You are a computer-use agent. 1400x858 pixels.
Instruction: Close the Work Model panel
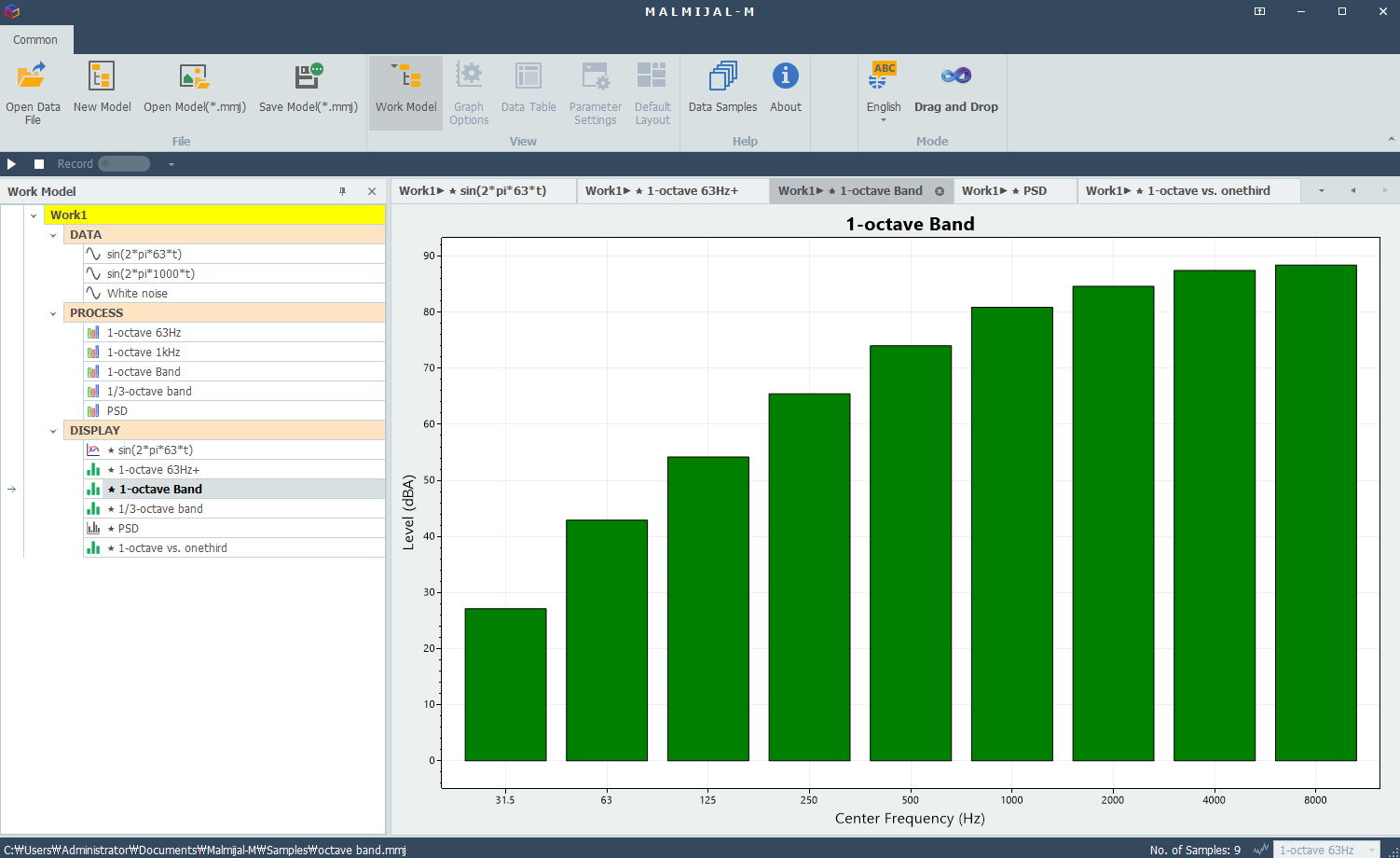372,191
